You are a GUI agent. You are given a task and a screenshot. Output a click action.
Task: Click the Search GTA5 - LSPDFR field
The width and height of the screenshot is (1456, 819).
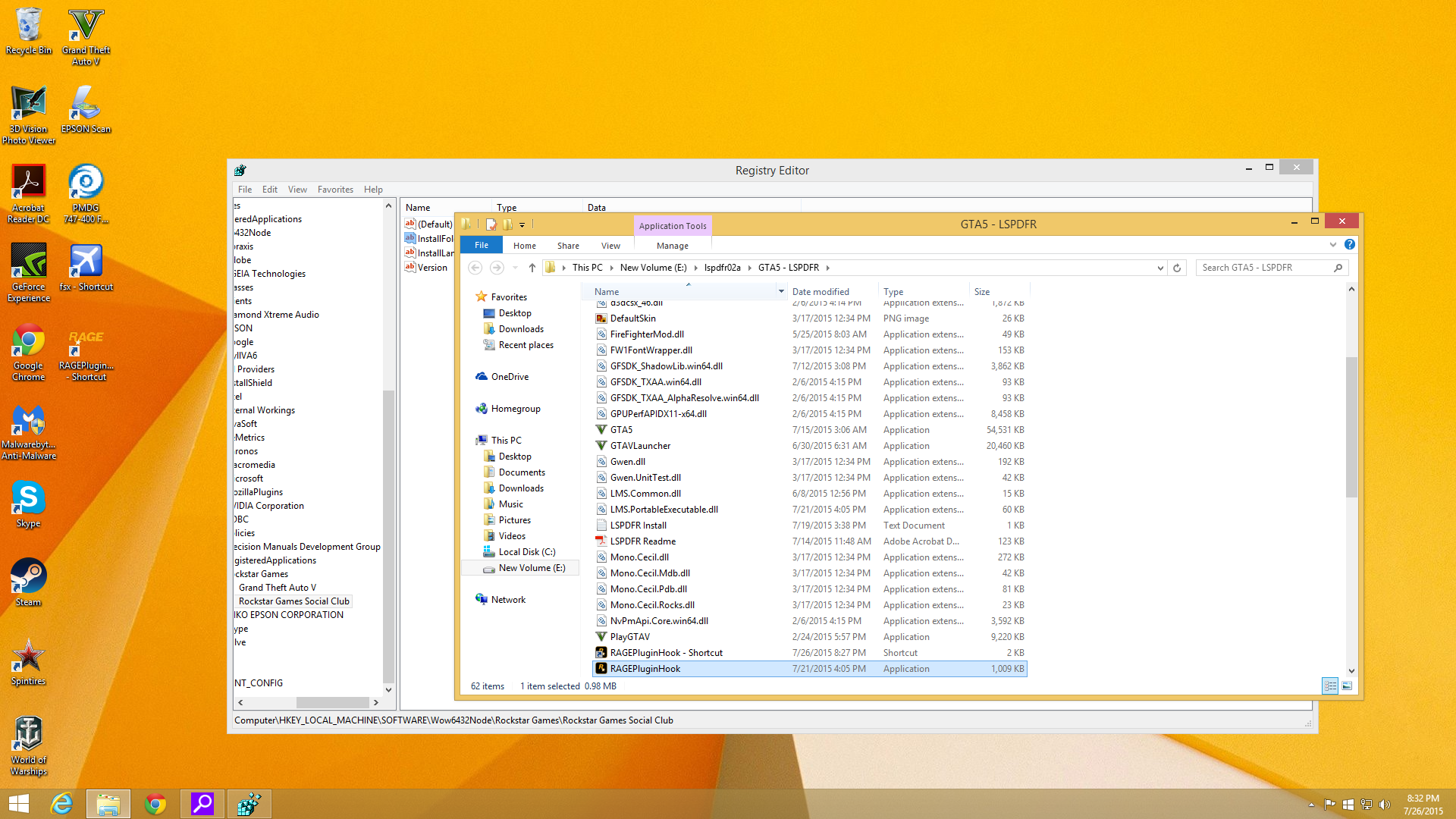[1265, 268]
